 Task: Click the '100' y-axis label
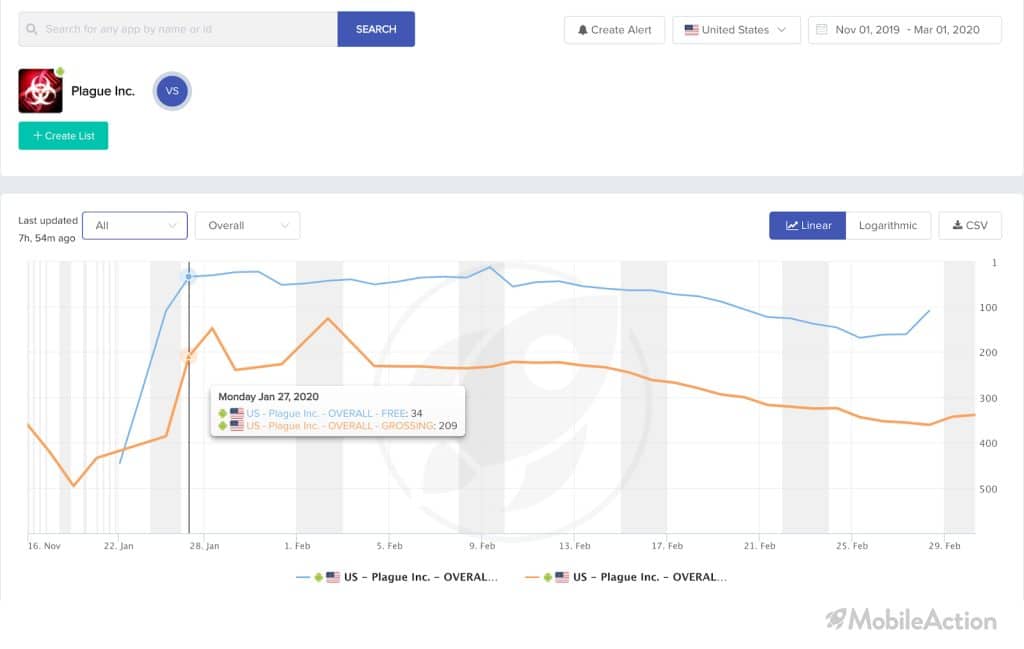(988, 308)
